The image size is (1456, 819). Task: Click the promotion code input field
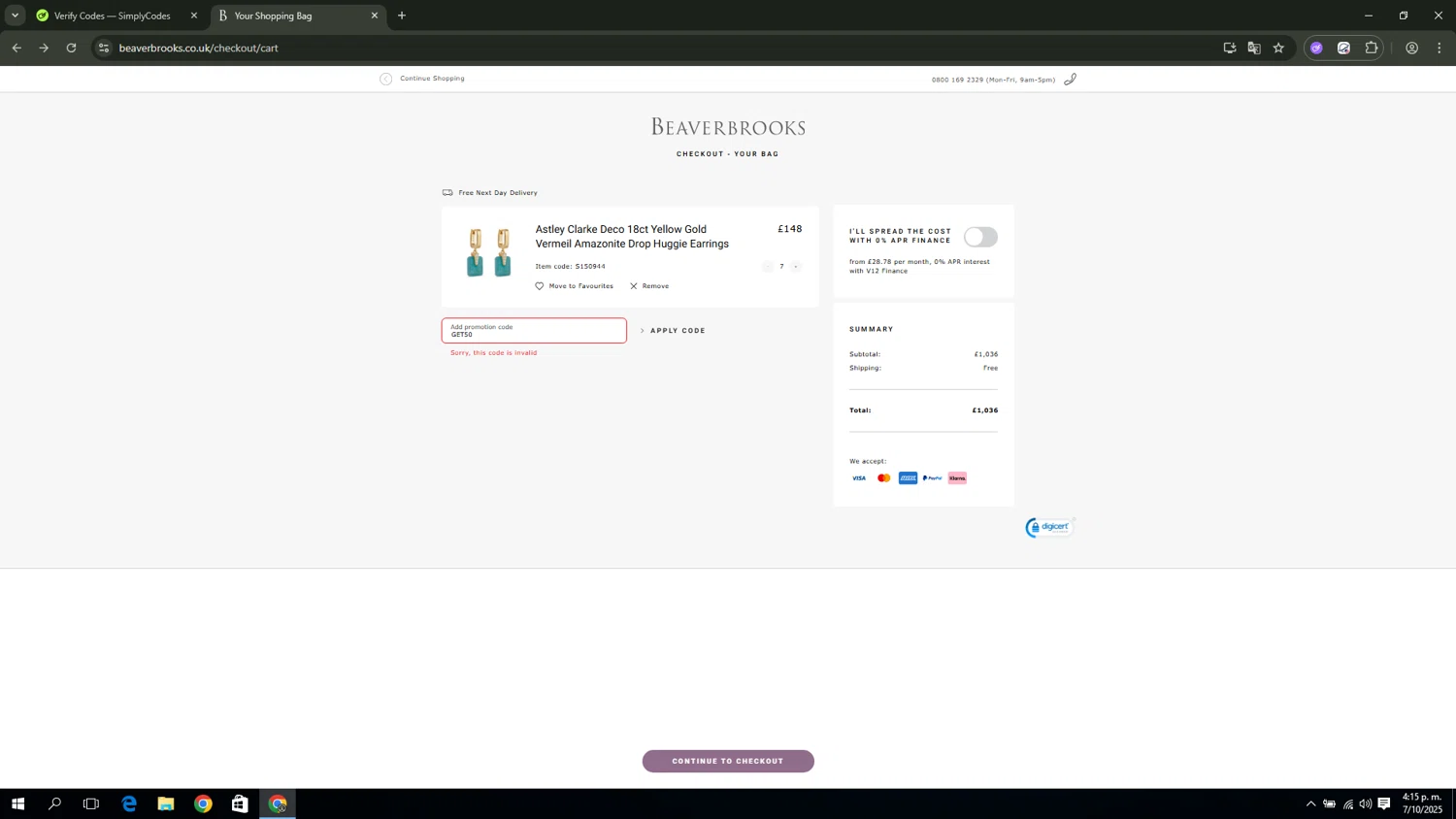[x=534, y=331]
